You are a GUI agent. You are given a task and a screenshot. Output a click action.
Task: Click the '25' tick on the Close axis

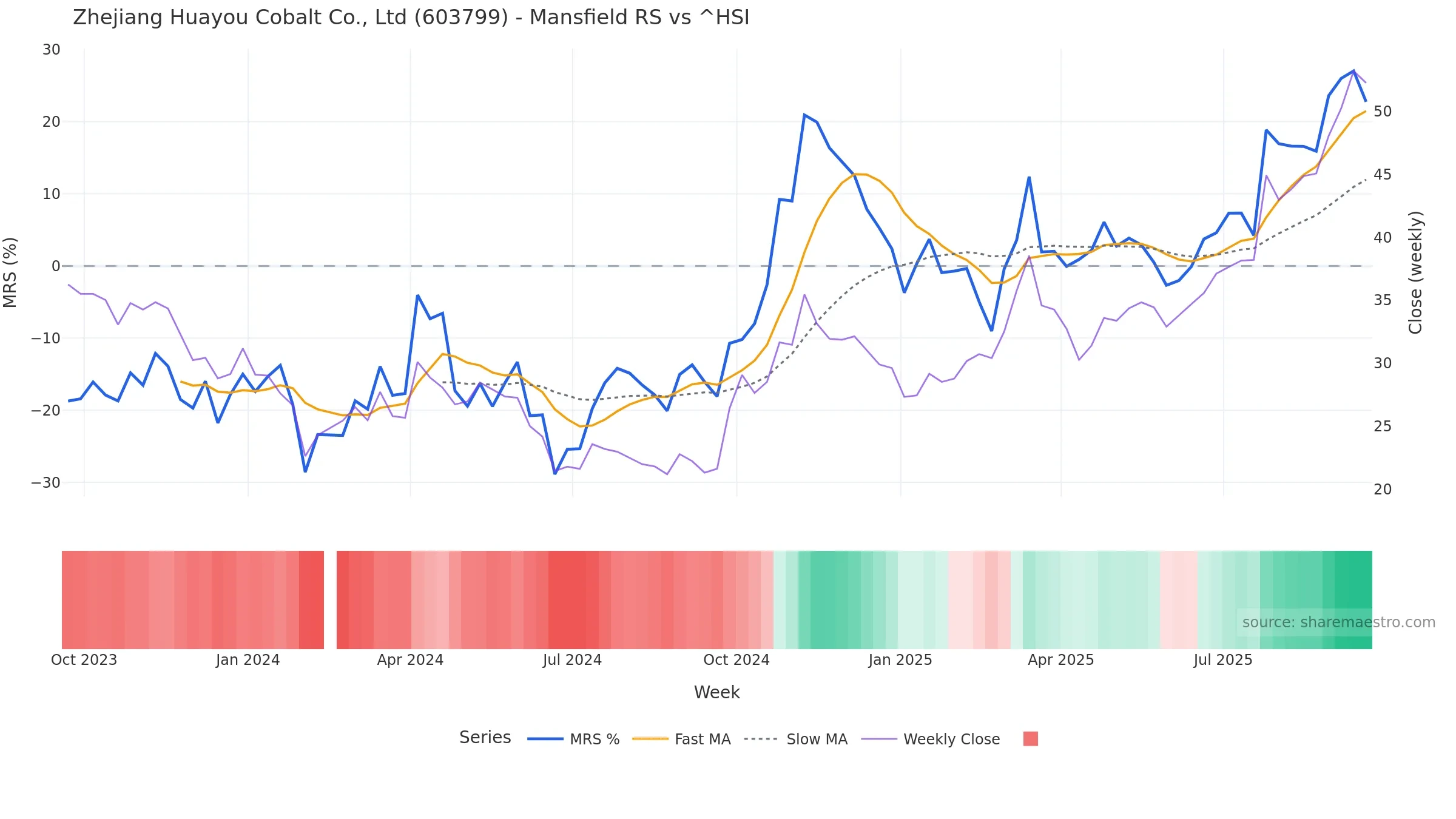1383,426
